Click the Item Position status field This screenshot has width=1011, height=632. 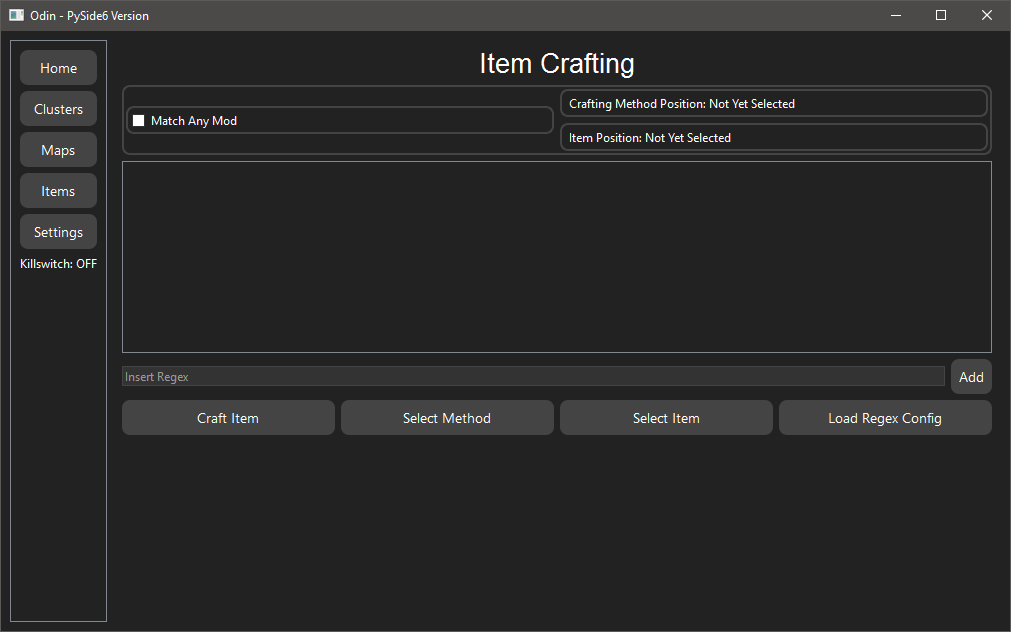[773, 137]
